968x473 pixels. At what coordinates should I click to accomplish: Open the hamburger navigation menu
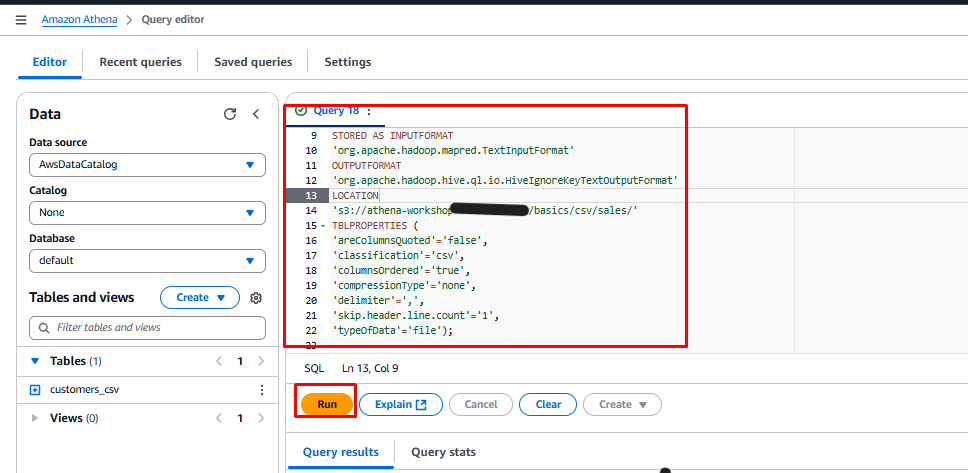21,20
